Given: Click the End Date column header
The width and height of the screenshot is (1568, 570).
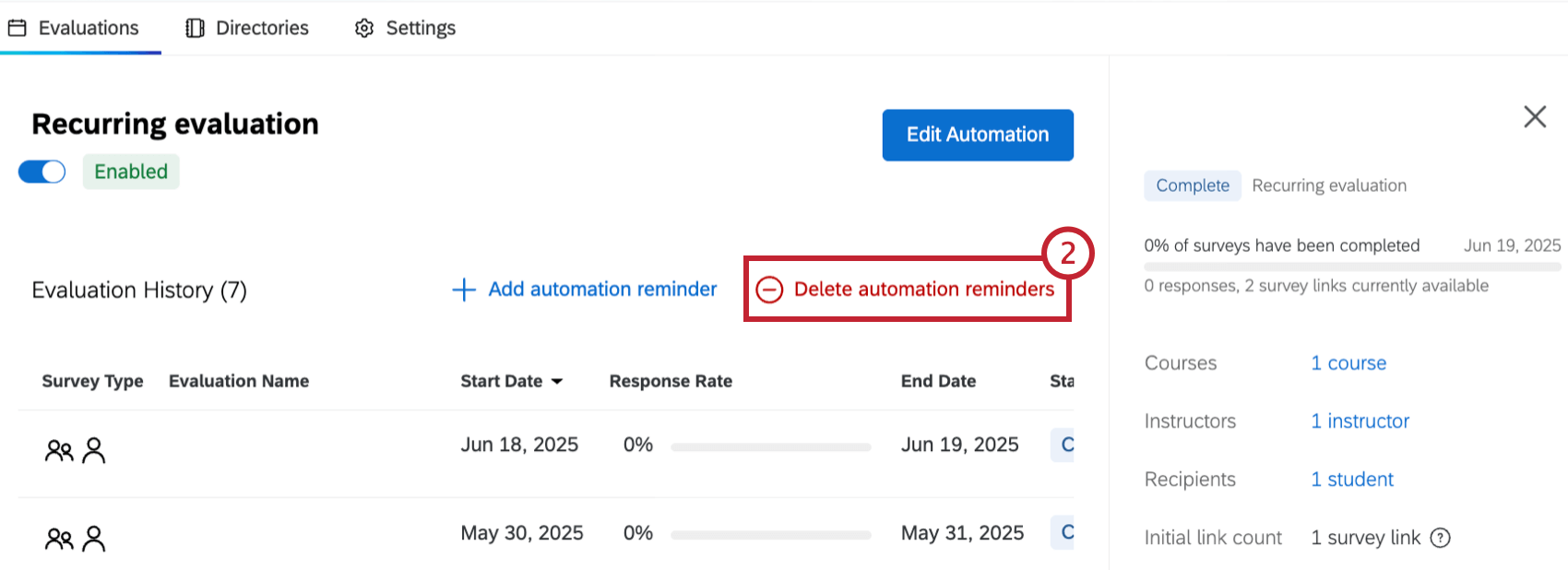Looking at the screenshot, I should (x=938, y=382).
